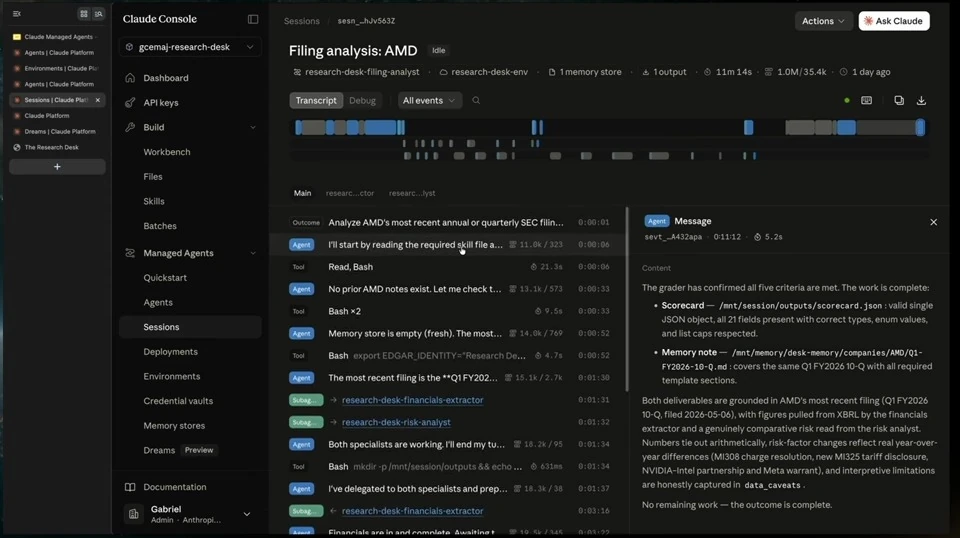Add a new browser tab with plus
Image resolution: width=960 pixels, height=538 pixels.
click(x=57, y=166)
